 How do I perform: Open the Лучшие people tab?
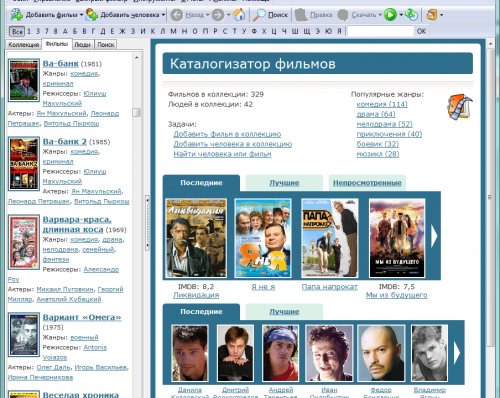[284, 312]
